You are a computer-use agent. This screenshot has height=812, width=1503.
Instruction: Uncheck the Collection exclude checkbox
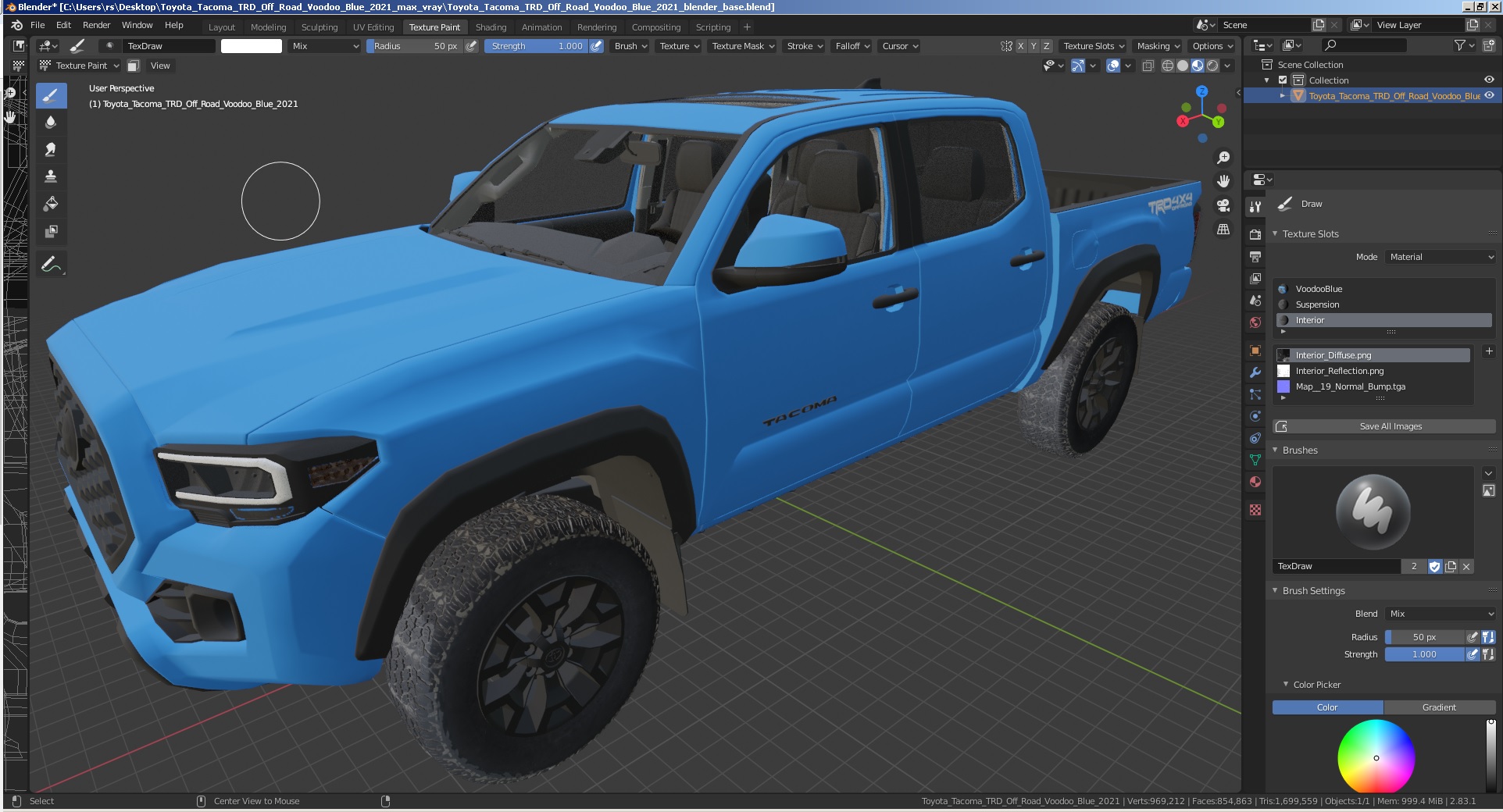pos(1282,80)
